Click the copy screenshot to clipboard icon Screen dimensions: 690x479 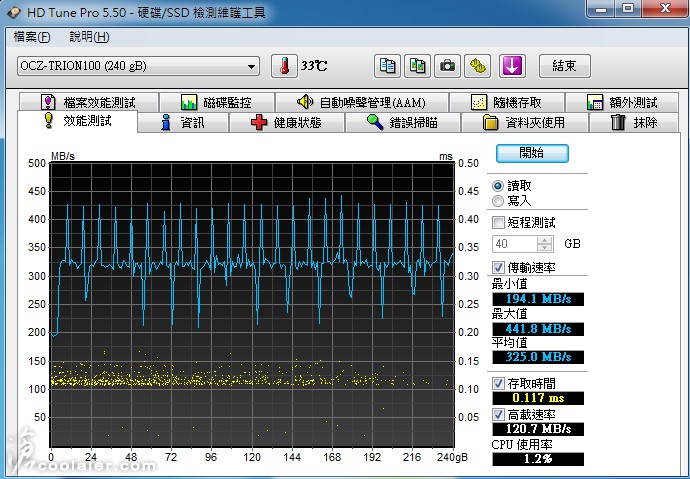(x=417, y=66)
